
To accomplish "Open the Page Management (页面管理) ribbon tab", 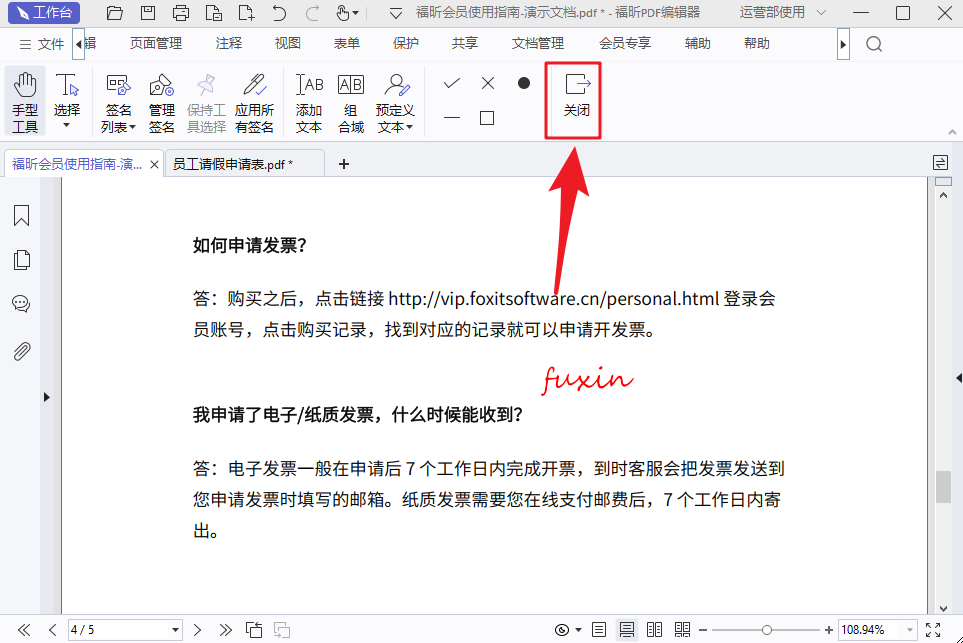I will point(156,44).
